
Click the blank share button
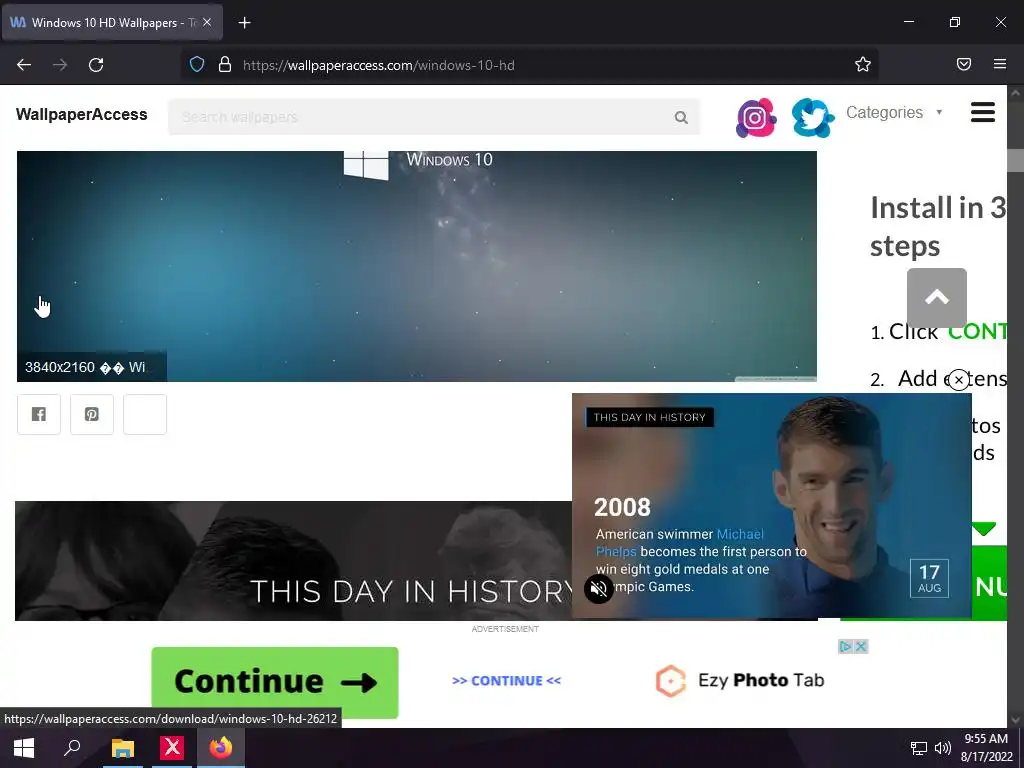pyautogui.click(x=145, y=414)
